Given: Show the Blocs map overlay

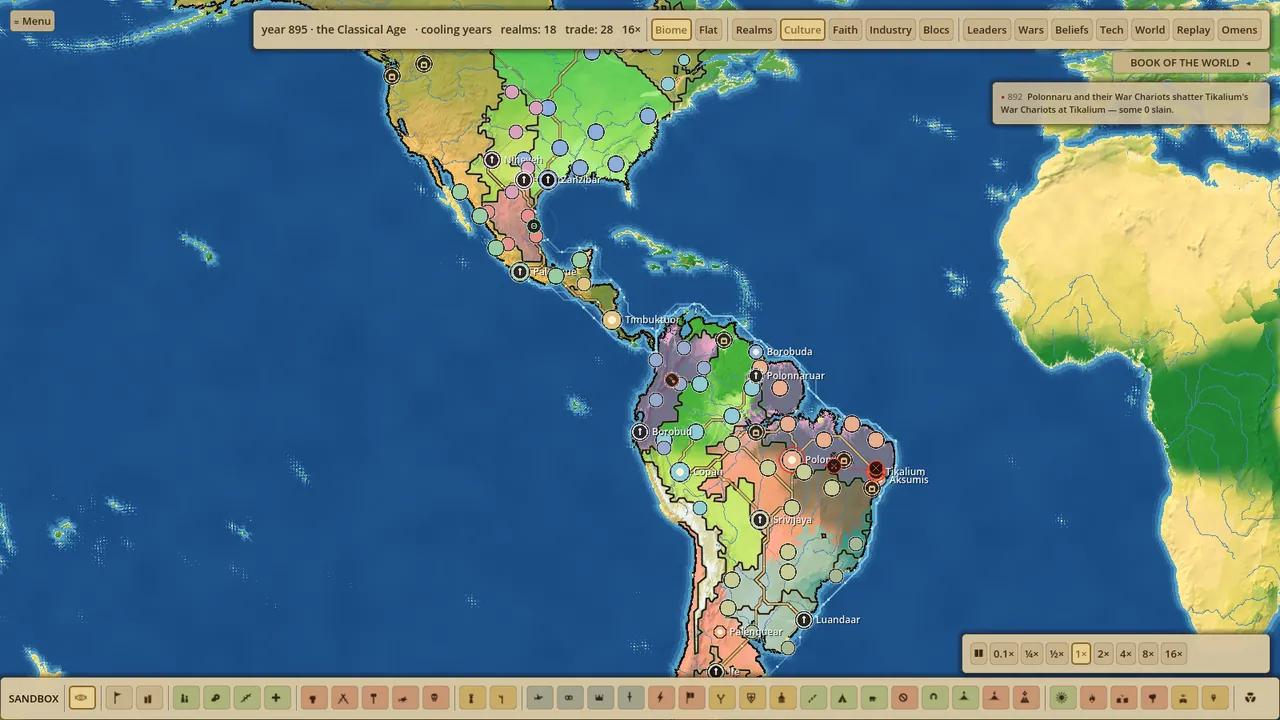Looking at the screenshot, I should [936, 30].
